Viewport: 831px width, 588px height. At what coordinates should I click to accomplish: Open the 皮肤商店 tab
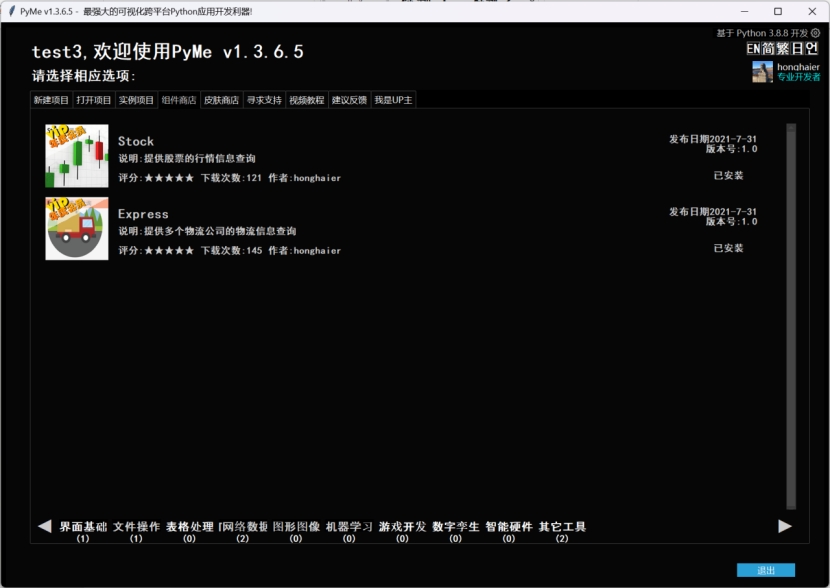point(221,100)
